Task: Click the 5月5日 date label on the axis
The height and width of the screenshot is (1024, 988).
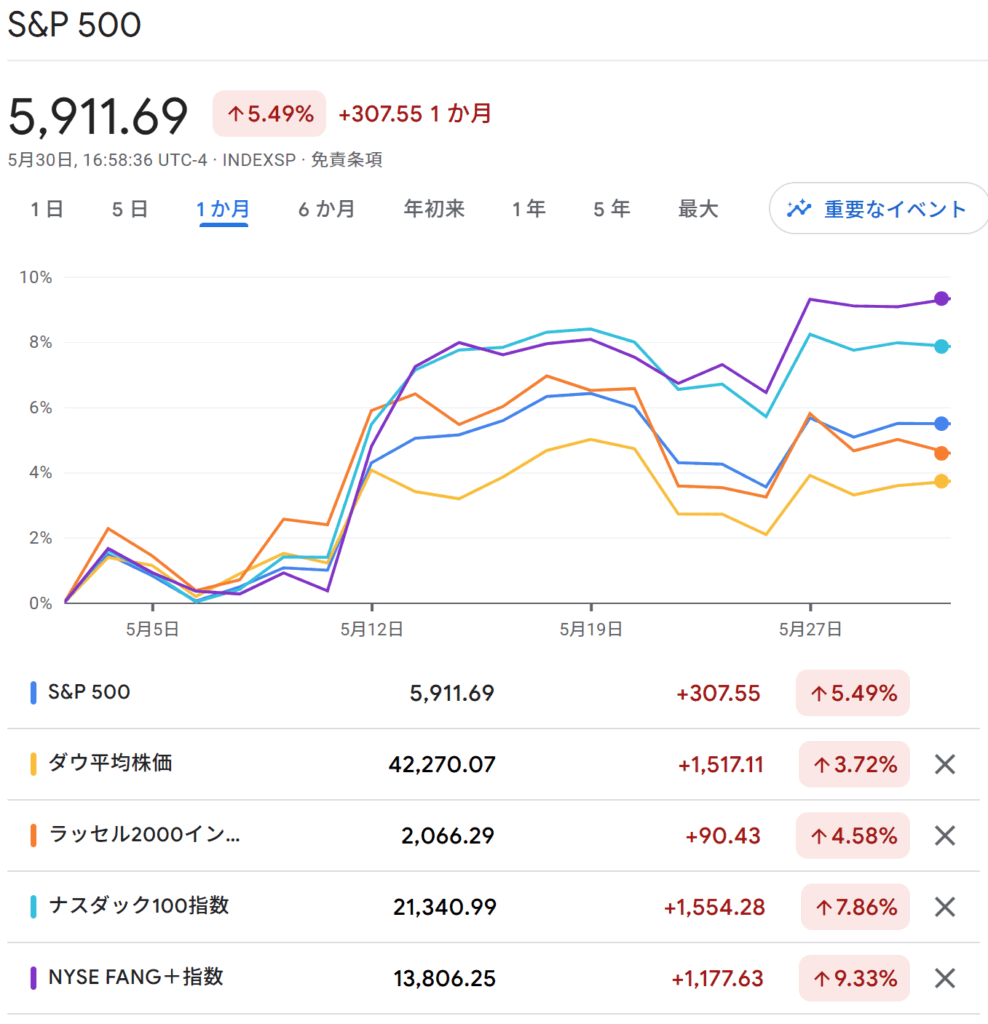Action: click(x=152, y=629)
